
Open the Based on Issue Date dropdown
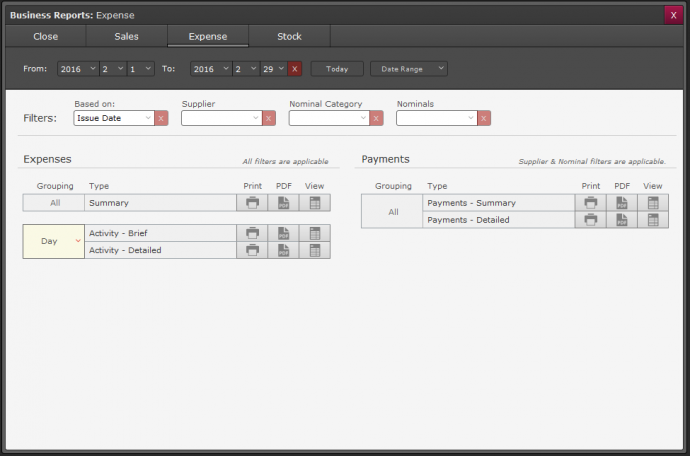pyautogui.click(x=113, y=118)
